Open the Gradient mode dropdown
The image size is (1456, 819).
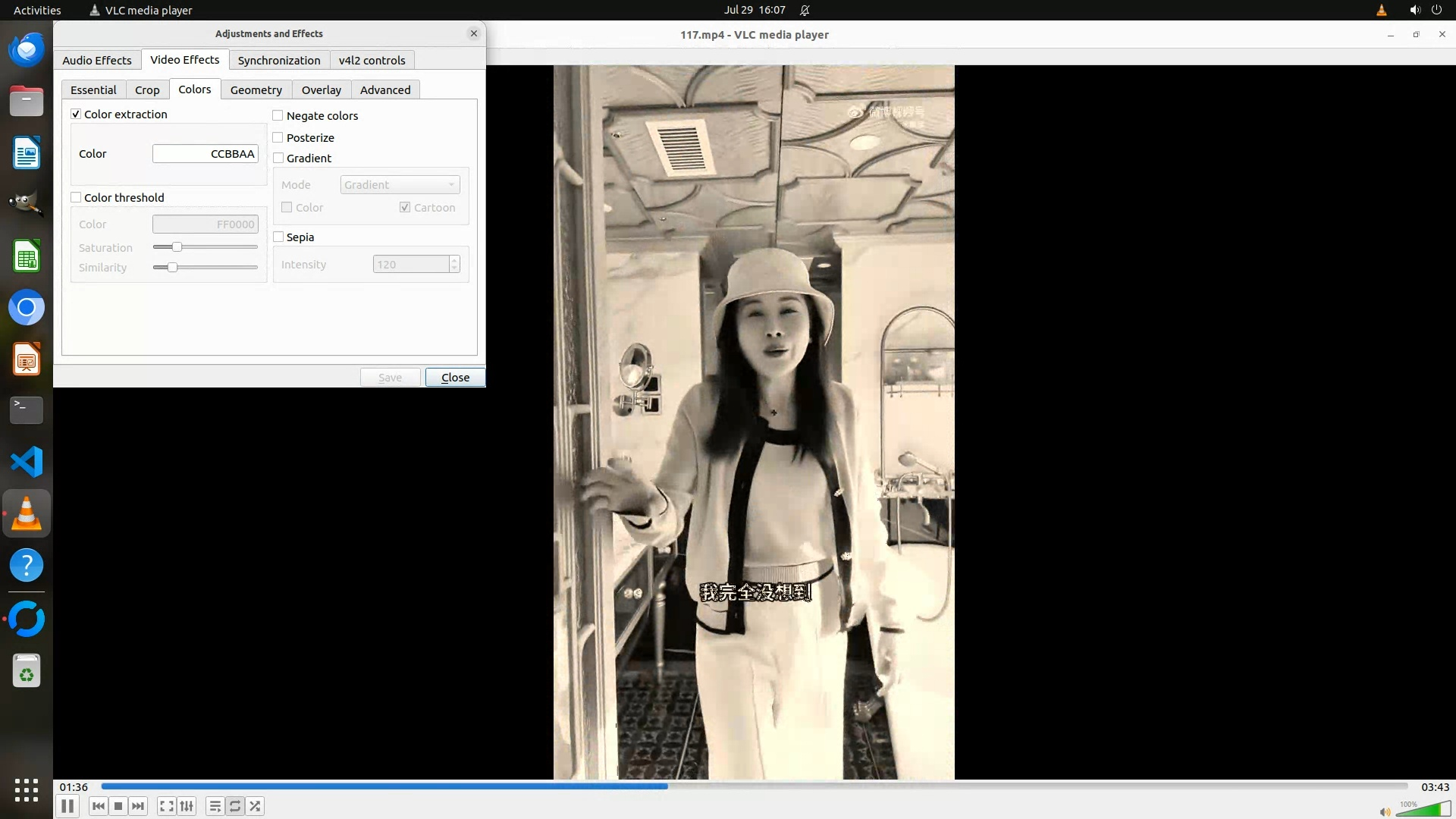[400, 184]
